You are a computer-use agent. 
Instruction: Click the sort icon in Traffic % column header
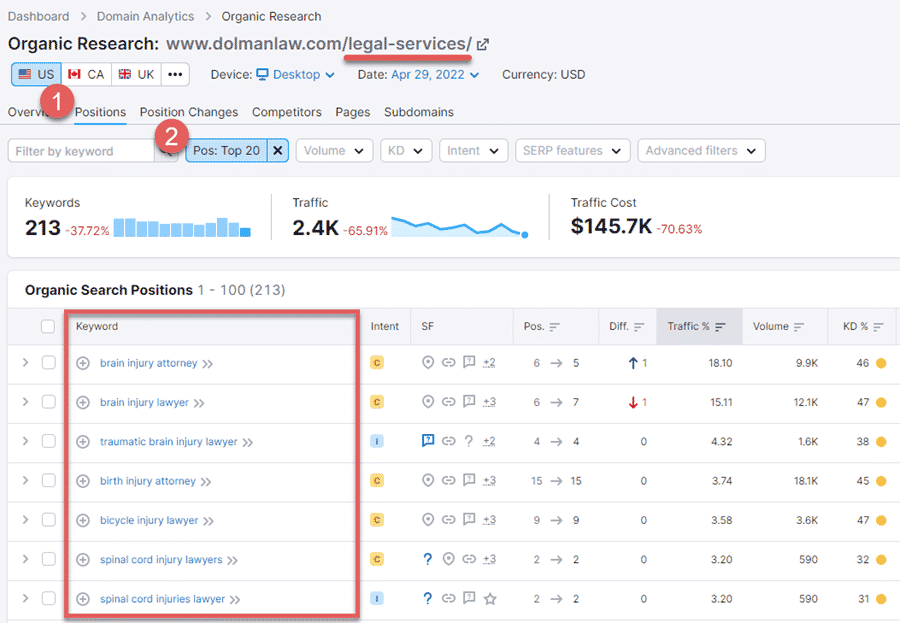click(x=721, y=327)
